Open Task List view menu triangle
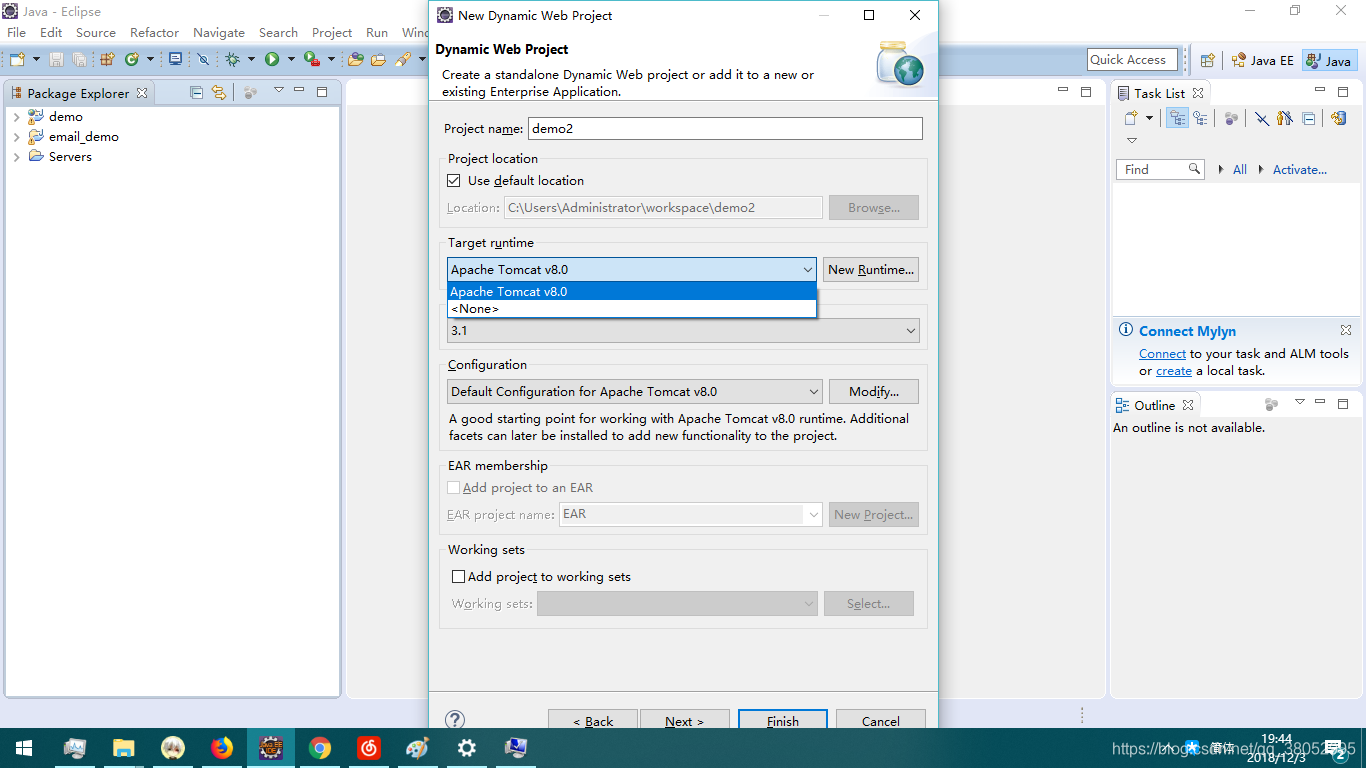The image size is (1366, 768). [x=1132, y=140]
